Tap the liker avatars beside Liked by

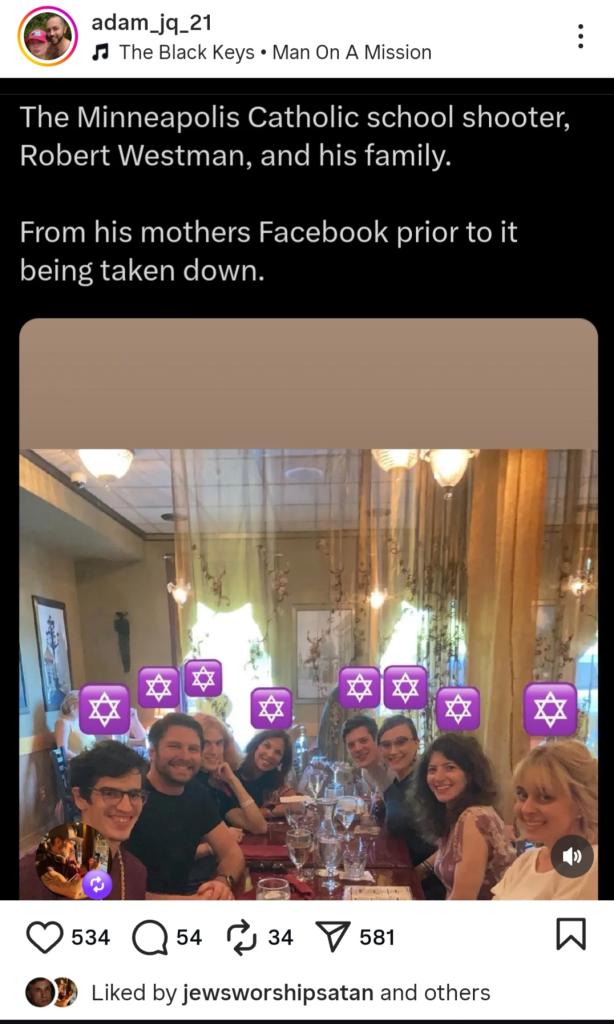[x=51, y=992]
